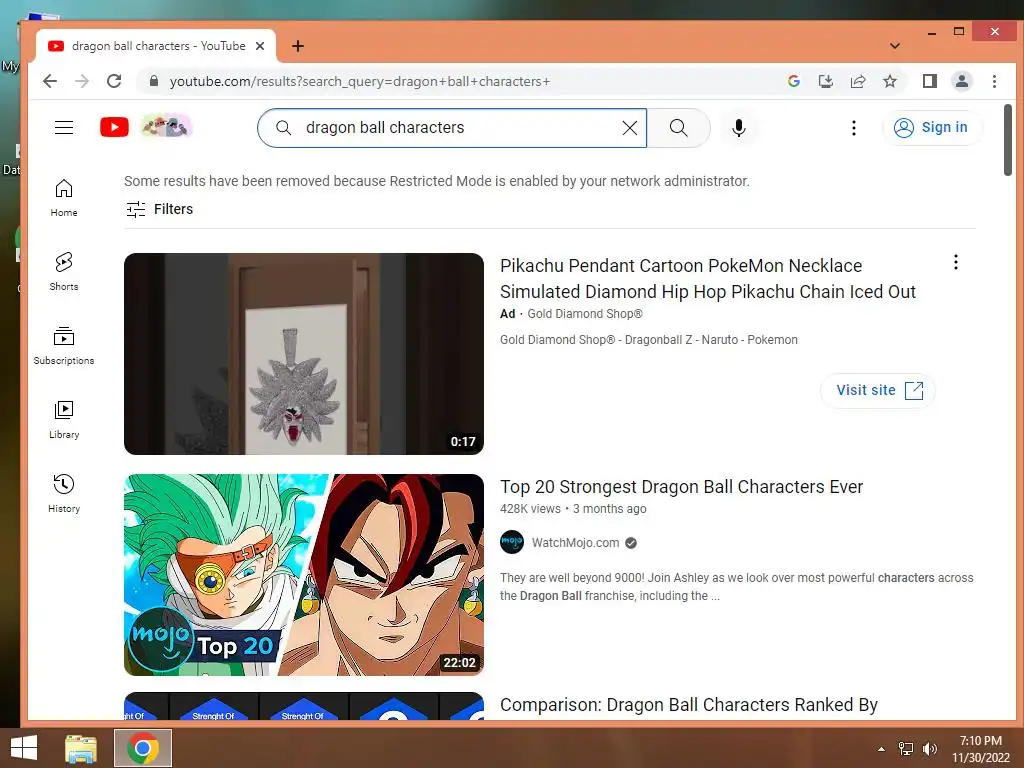Click the install app icon in address bar
Screen dimensions: 1024x768
825,81
